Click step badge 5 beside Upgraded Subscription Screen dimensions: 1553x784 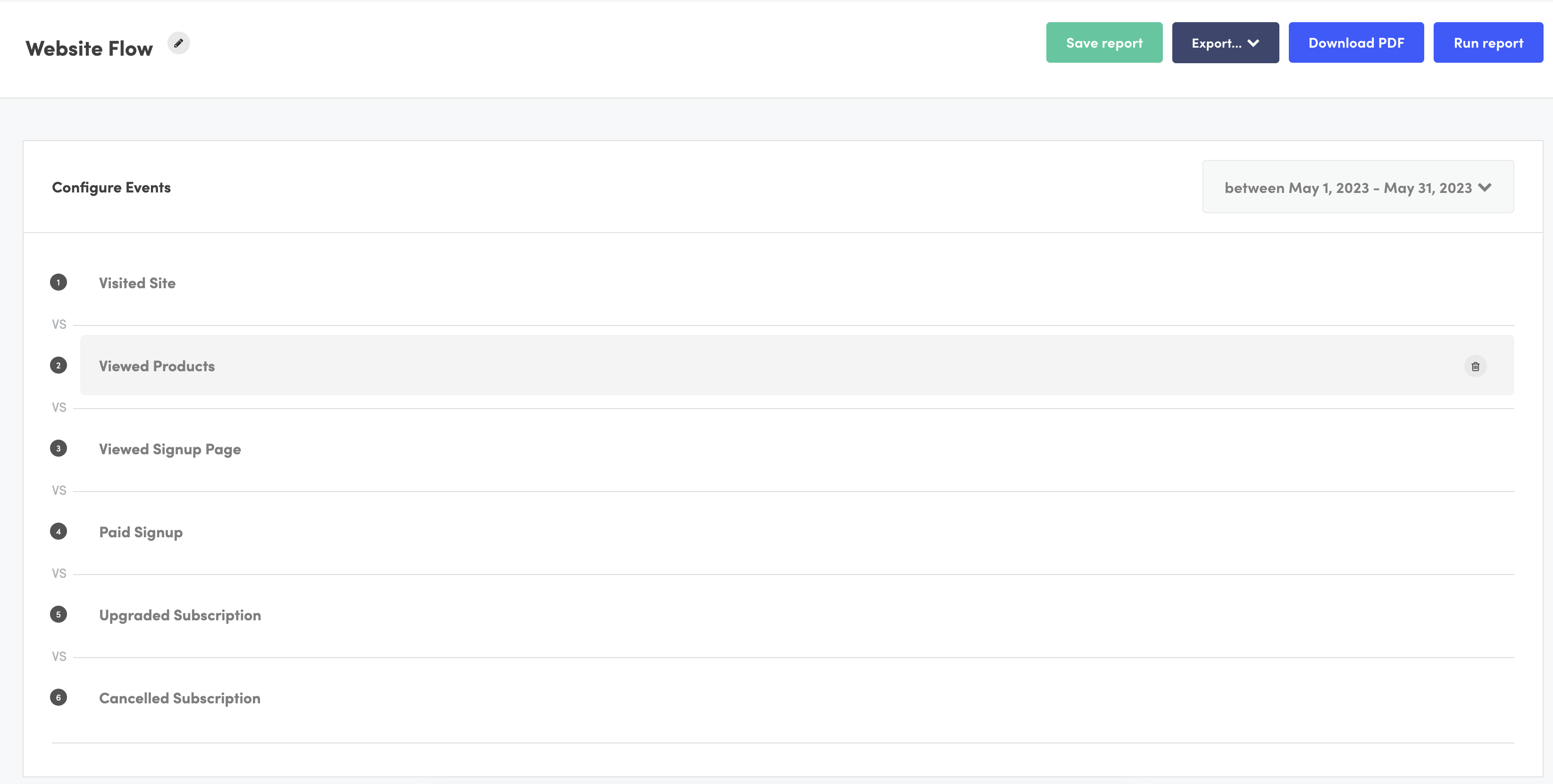(x=58, y=615)
